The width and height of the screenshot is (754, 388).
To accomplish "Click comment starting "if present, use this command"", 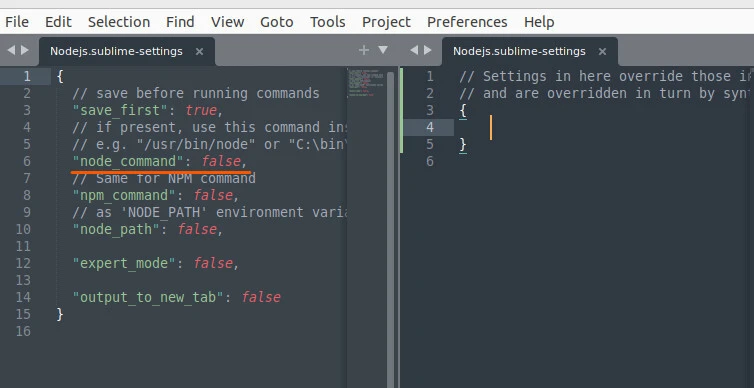I will [209, 127].
